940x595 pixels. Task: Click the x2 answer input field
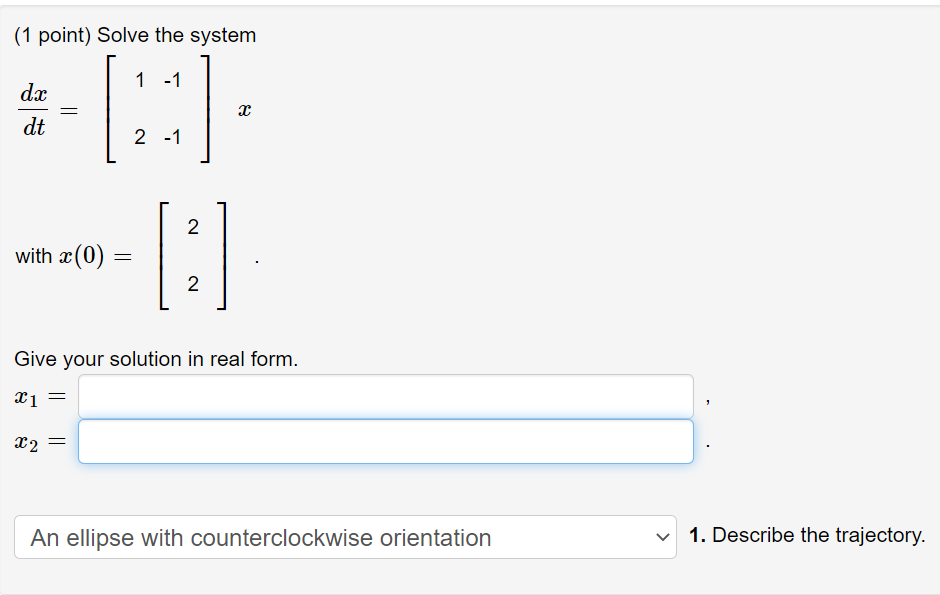pyautogui.click(x=385, y=440)
